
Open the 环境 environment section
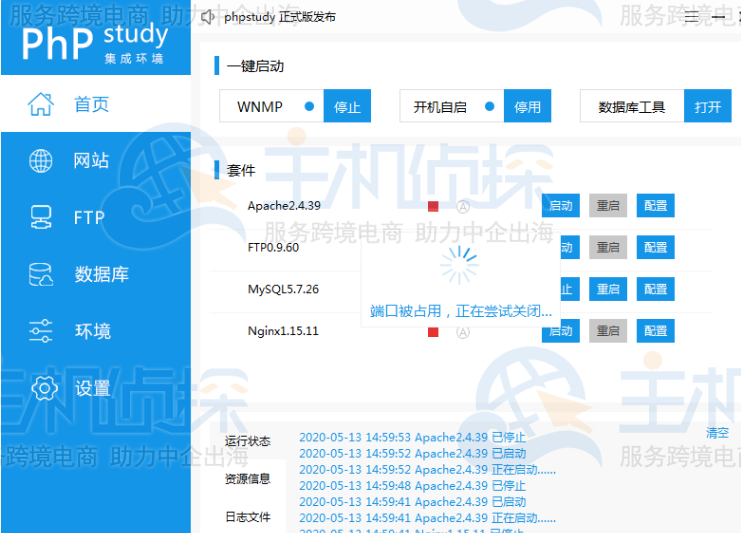tap(96, 331)
